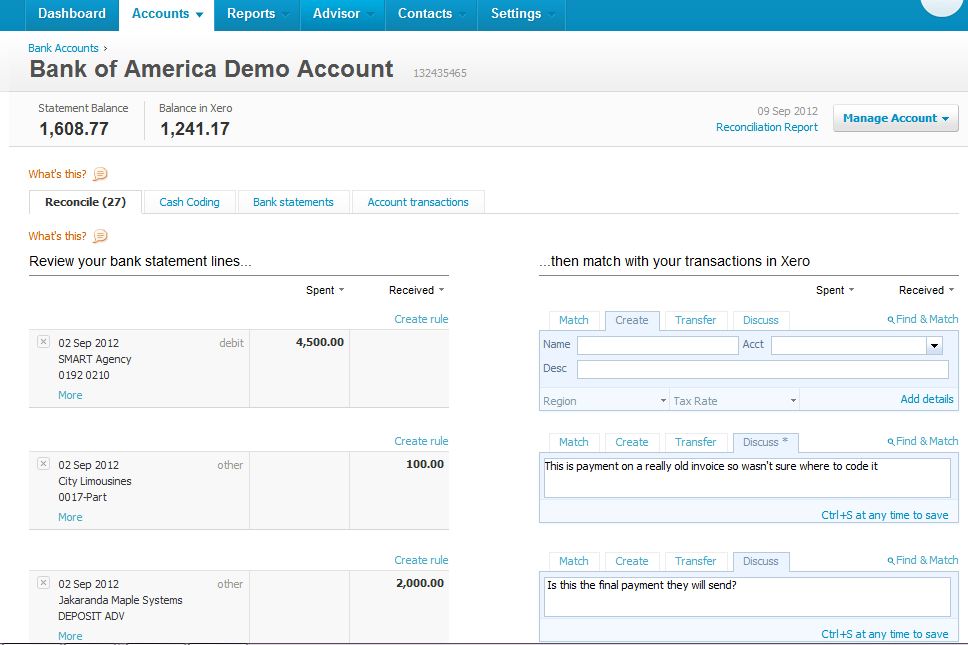Open the Contacts menu
Image resolution: width=968 pixels, height=645 pixels.
[x=432, y=14]
